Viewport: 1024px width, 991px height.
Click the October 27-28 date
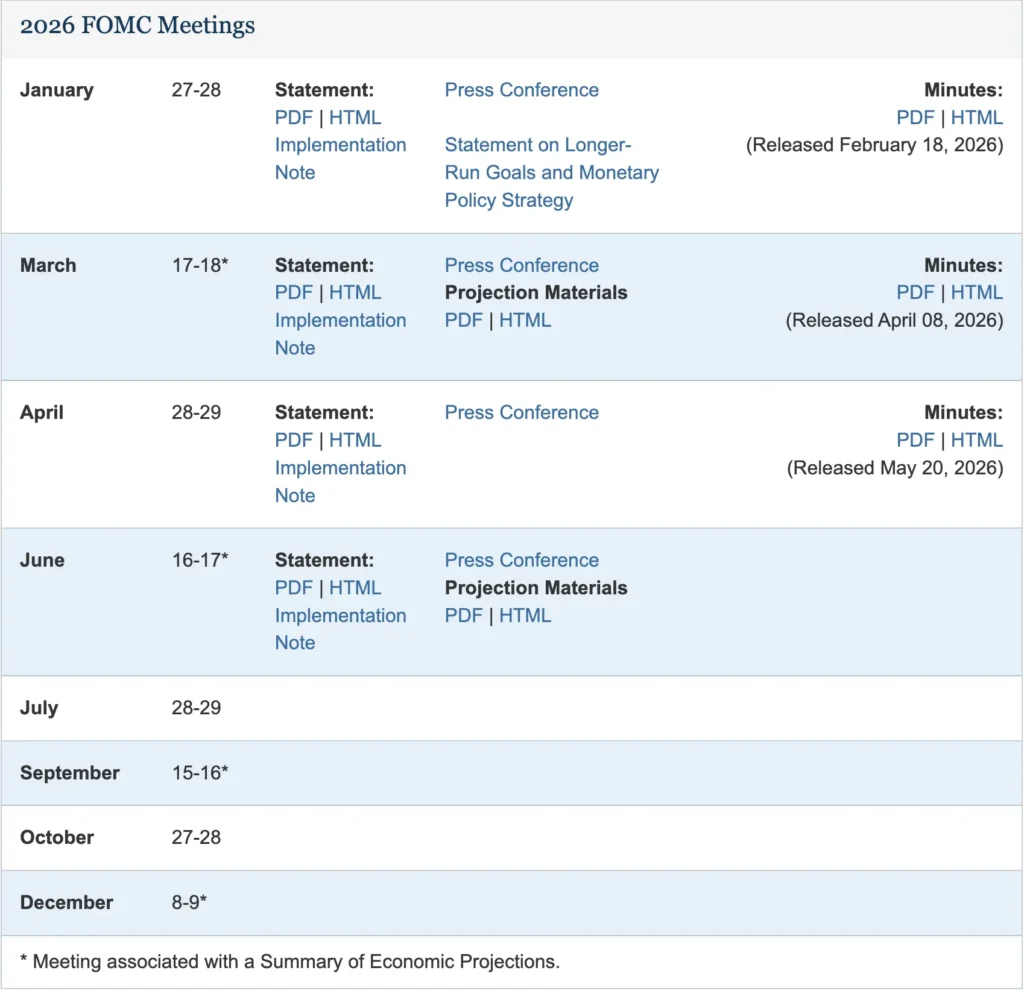point(196,837)
